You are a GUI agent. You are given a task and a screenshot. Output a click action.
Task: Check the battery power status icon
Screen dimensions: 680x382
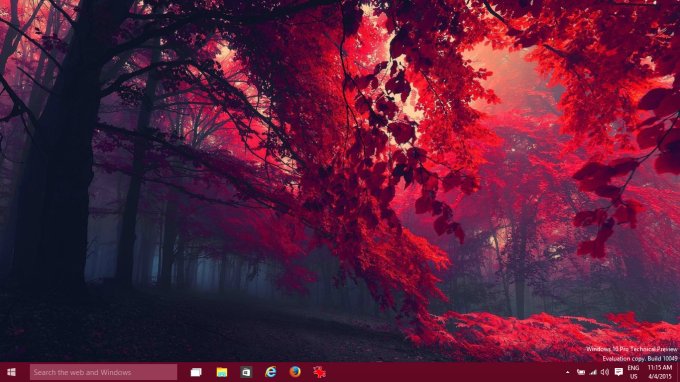coord(581,372)
